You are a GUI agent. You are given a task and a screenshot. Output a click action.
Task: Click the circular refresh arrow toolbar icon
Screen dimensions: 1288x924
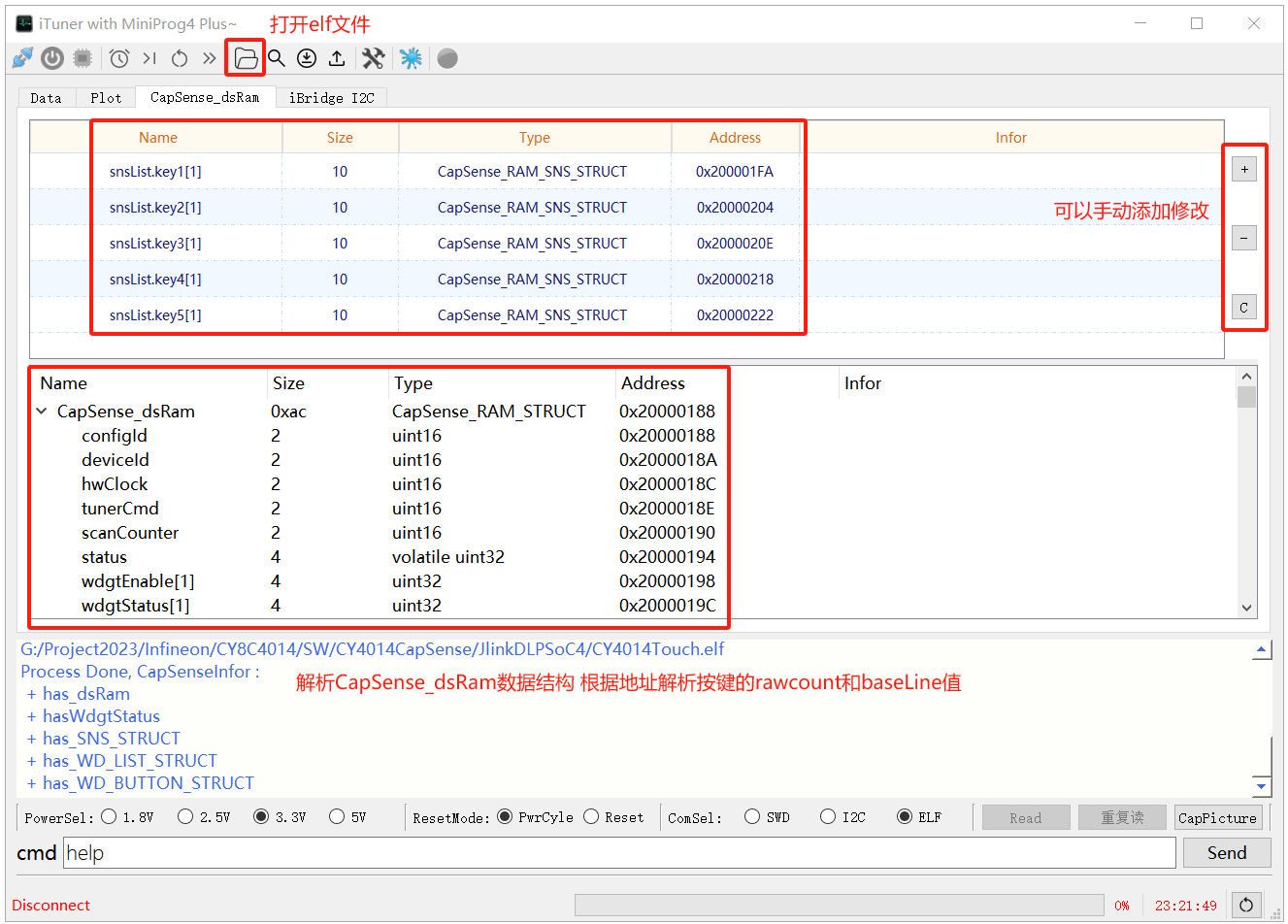(180, 58)
